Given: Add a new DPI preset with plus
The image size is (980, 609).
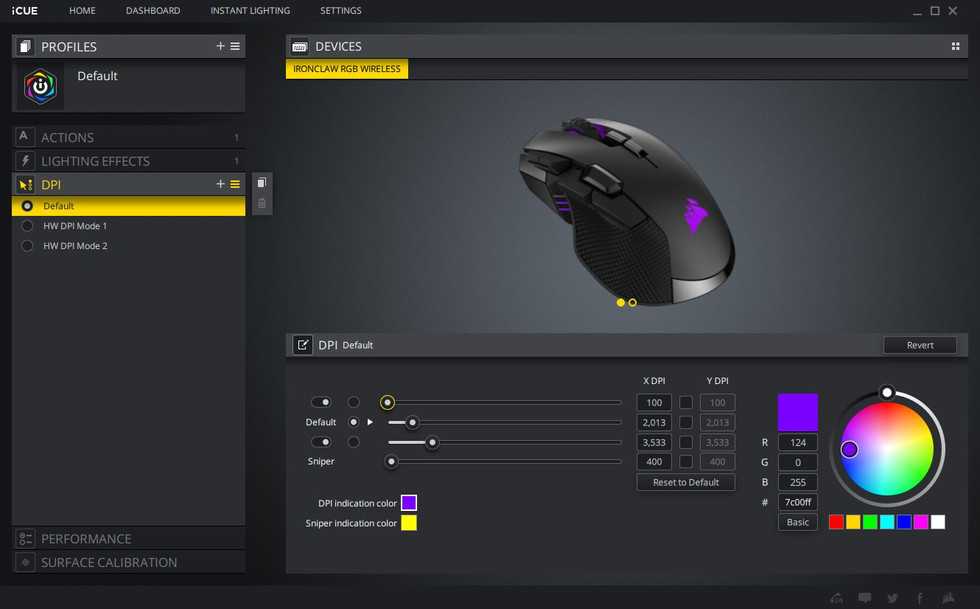Looking at the screenshot, I should click(x=220, y=184).
